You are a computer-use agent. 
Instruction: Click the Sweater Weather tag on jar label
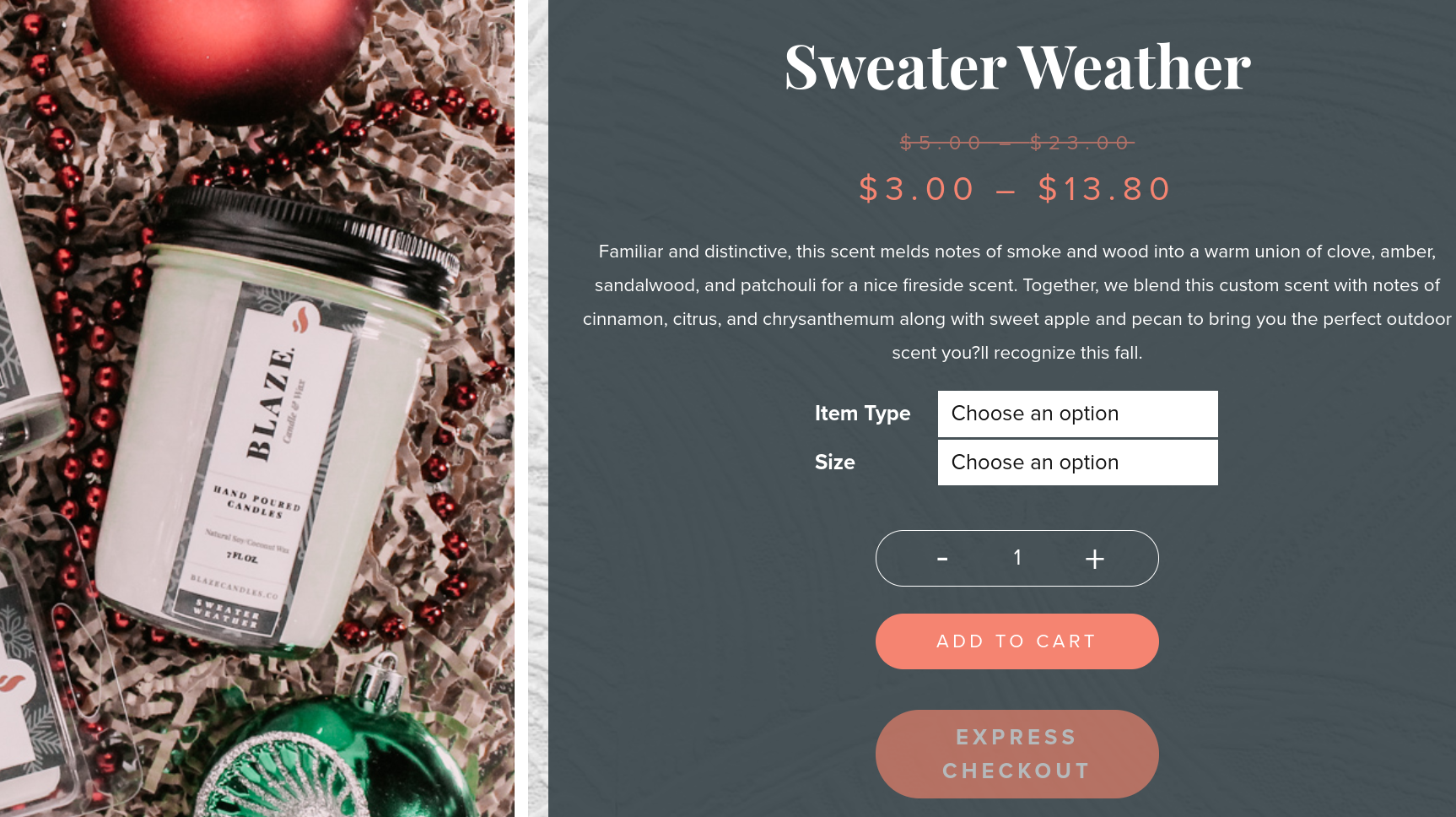tap(226, 613)
